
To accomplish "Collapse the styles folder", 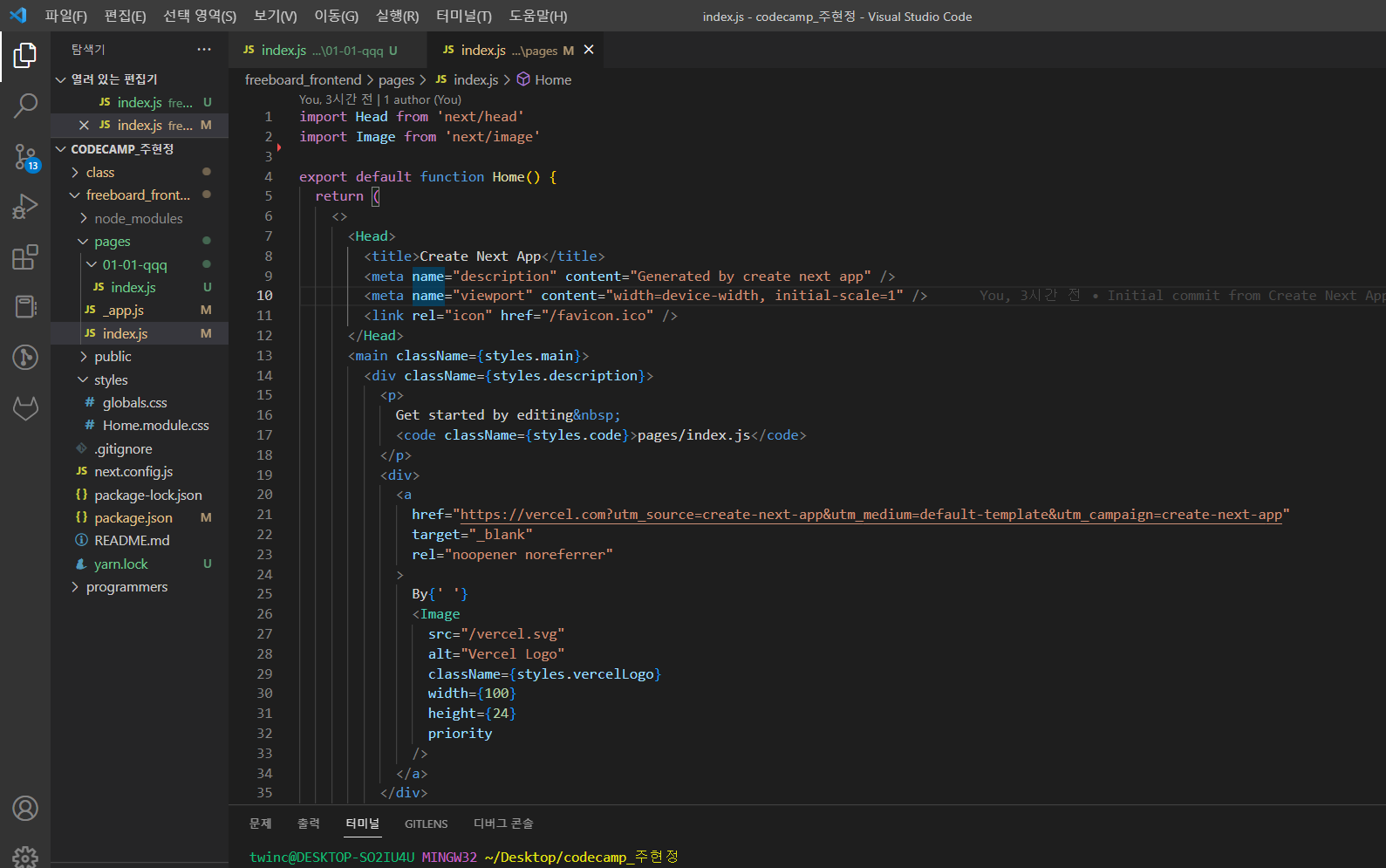I will coord(84,379).
